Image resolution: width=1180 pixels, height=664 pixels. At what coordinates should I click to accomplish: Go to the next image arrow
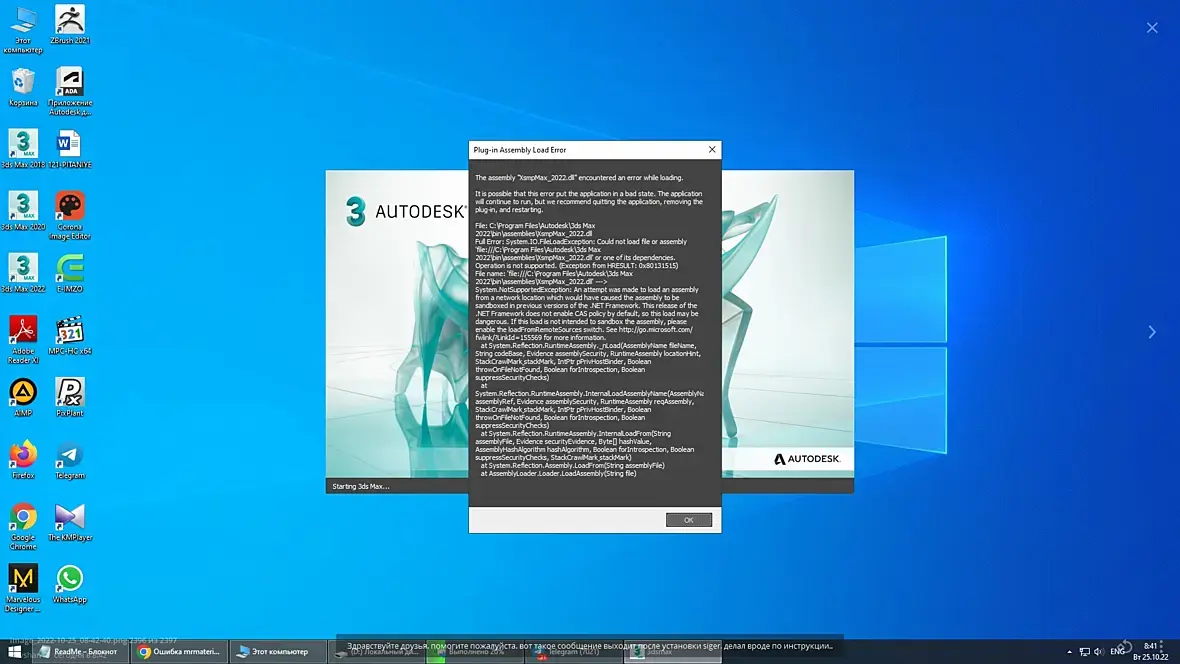tap(1151, 332)
